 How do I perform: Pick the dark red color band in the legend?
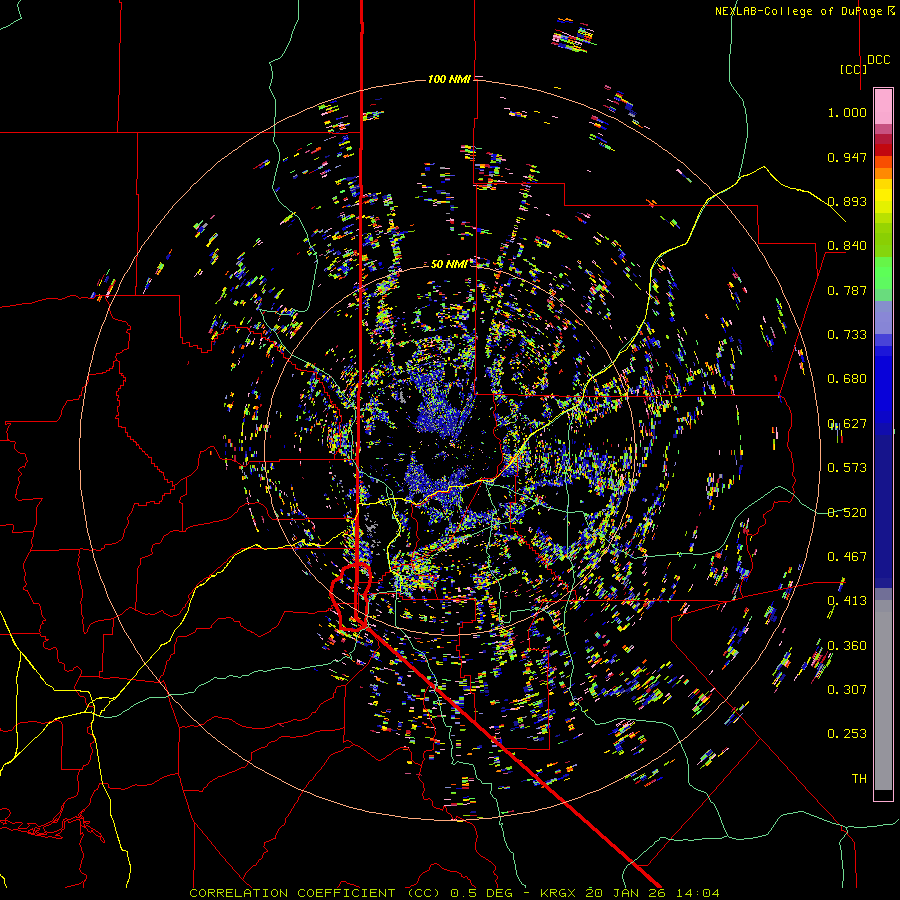(x=883, y=150)
